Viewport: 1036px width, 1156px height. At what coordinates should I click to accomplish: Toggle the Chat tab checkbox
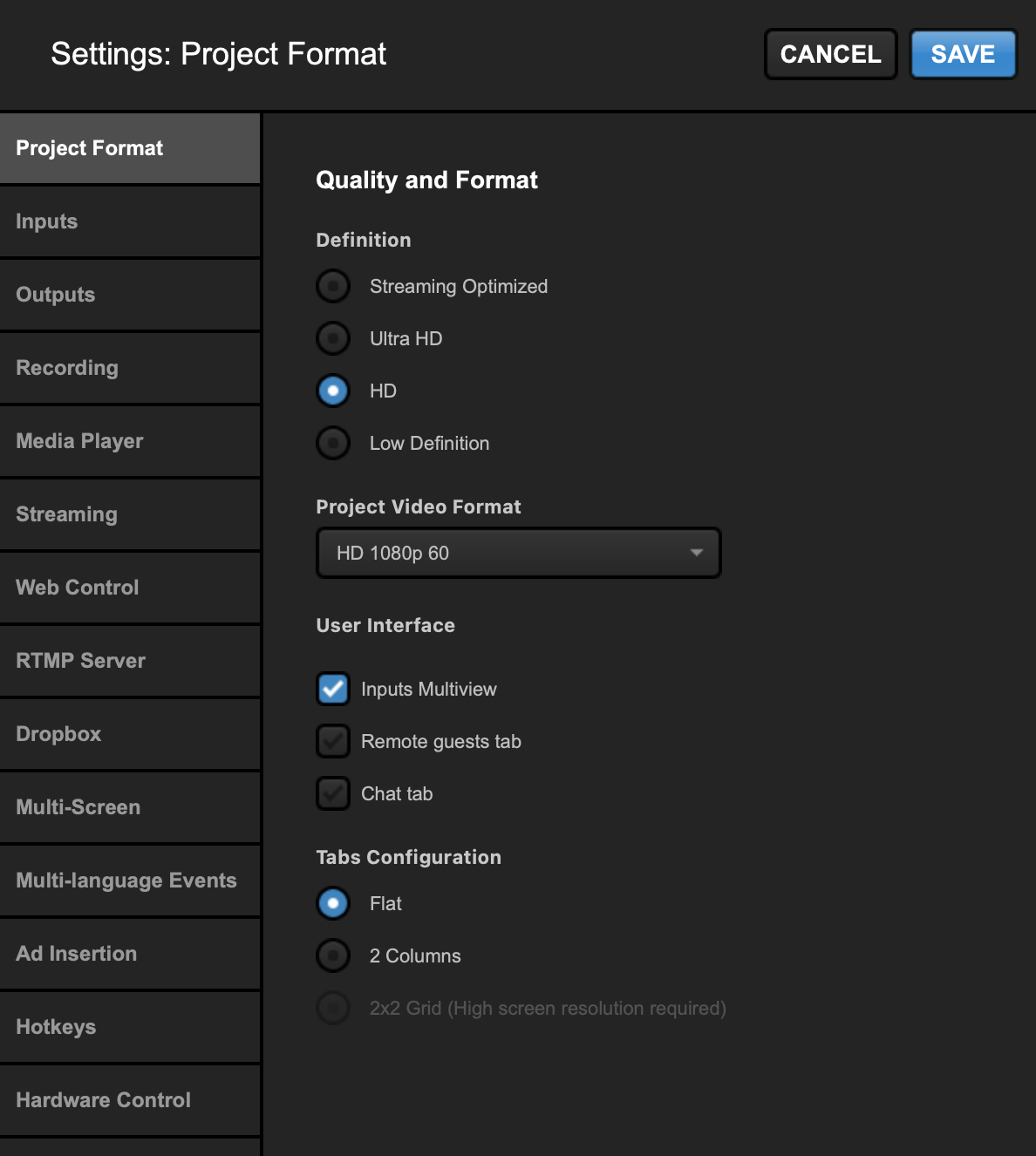coord(333,793)
